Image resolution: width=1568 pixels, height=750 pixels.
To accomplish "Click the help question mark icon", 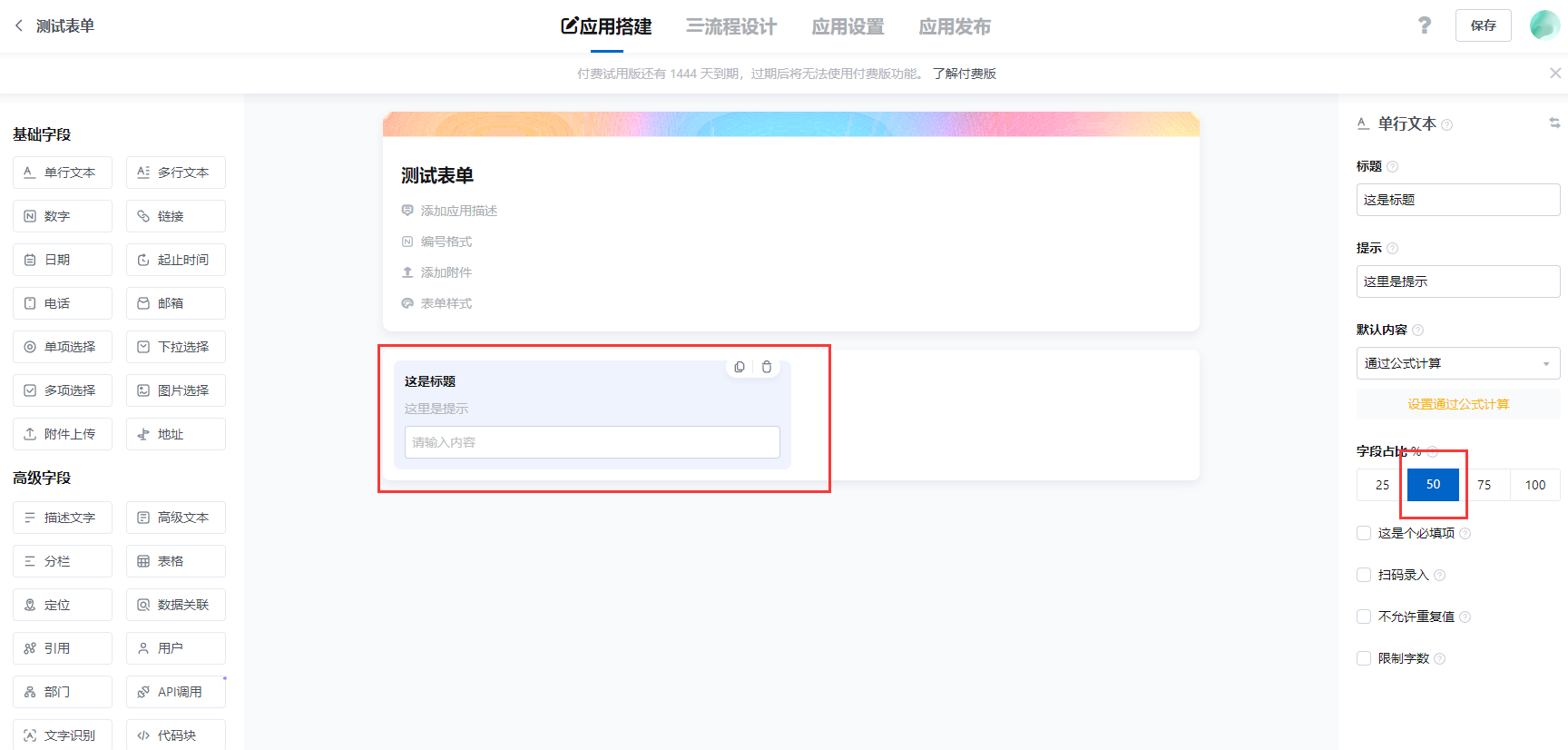I will (1425, 25).
